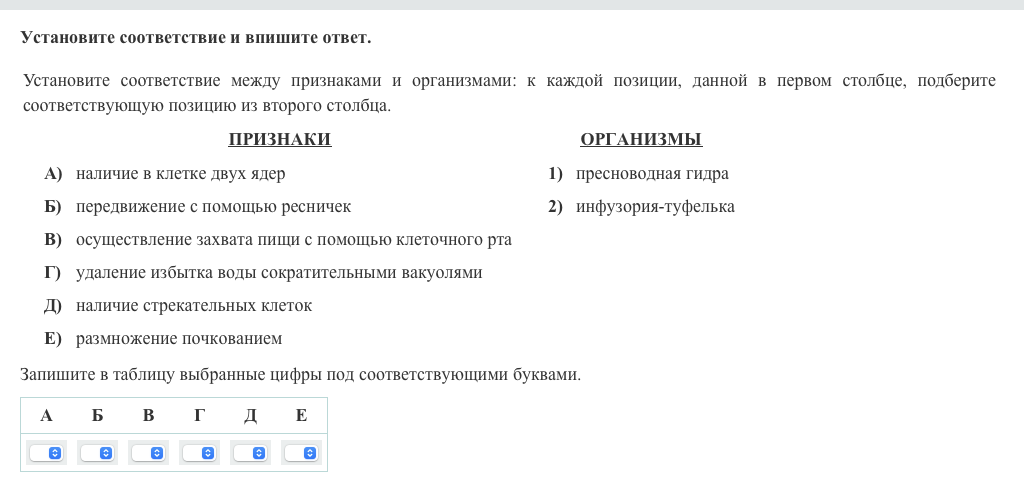The height and width of the screenshot is (499, 1024).
Task: Click the feature about сократительными вакуолями
Action: (279, 273)
